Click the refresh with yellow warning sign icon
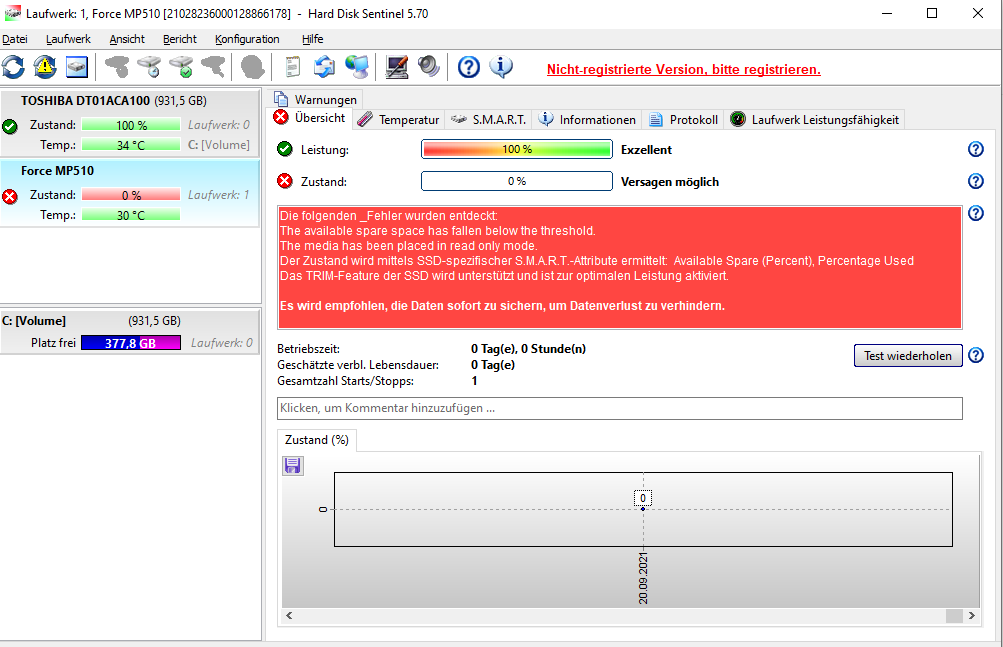Screen dimensions: 1003x647 pyautogui.click(x=45, y=67)
